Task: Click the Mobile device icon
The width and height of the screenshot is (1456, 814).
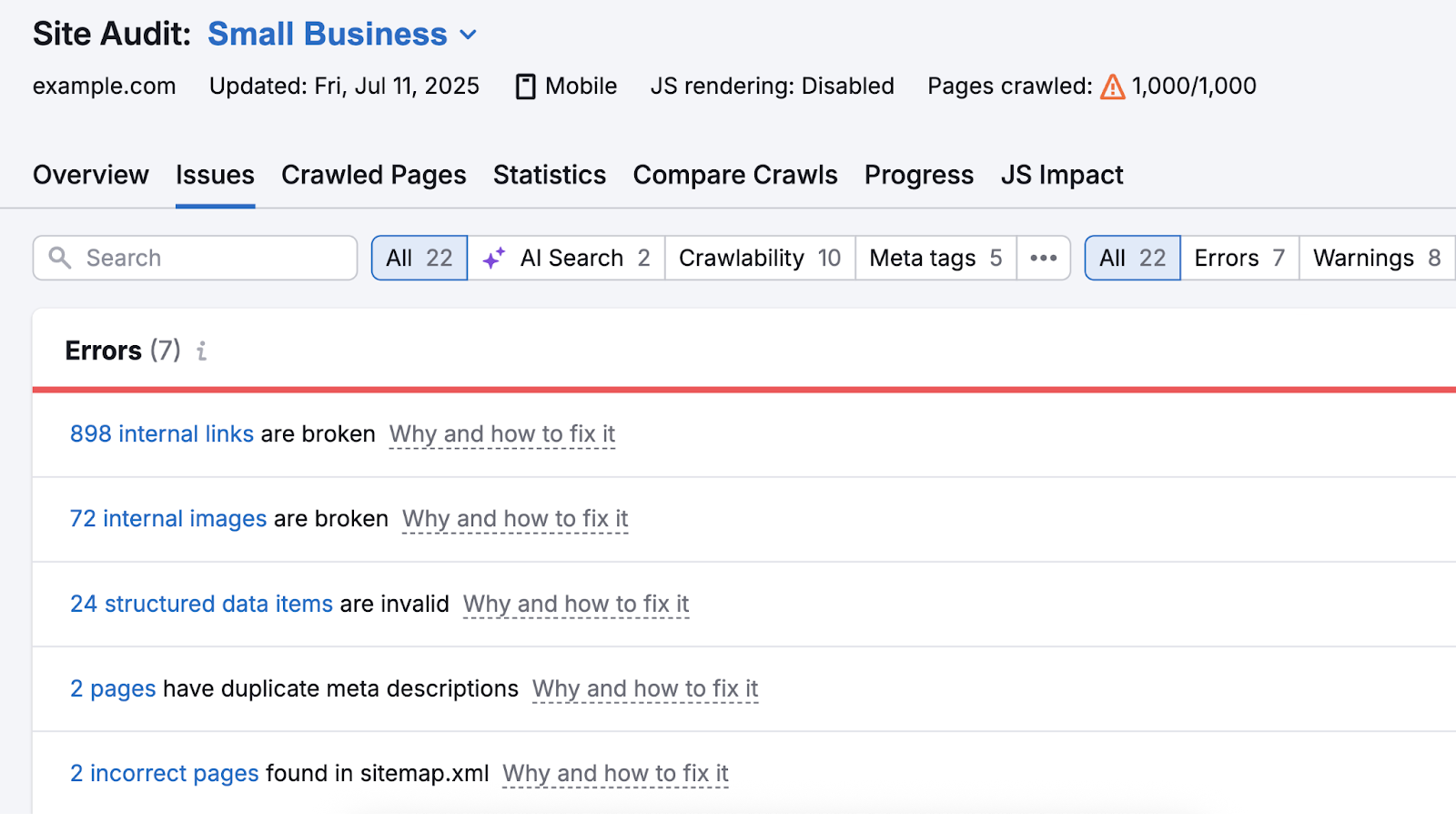Action: (x=525, y=86)
